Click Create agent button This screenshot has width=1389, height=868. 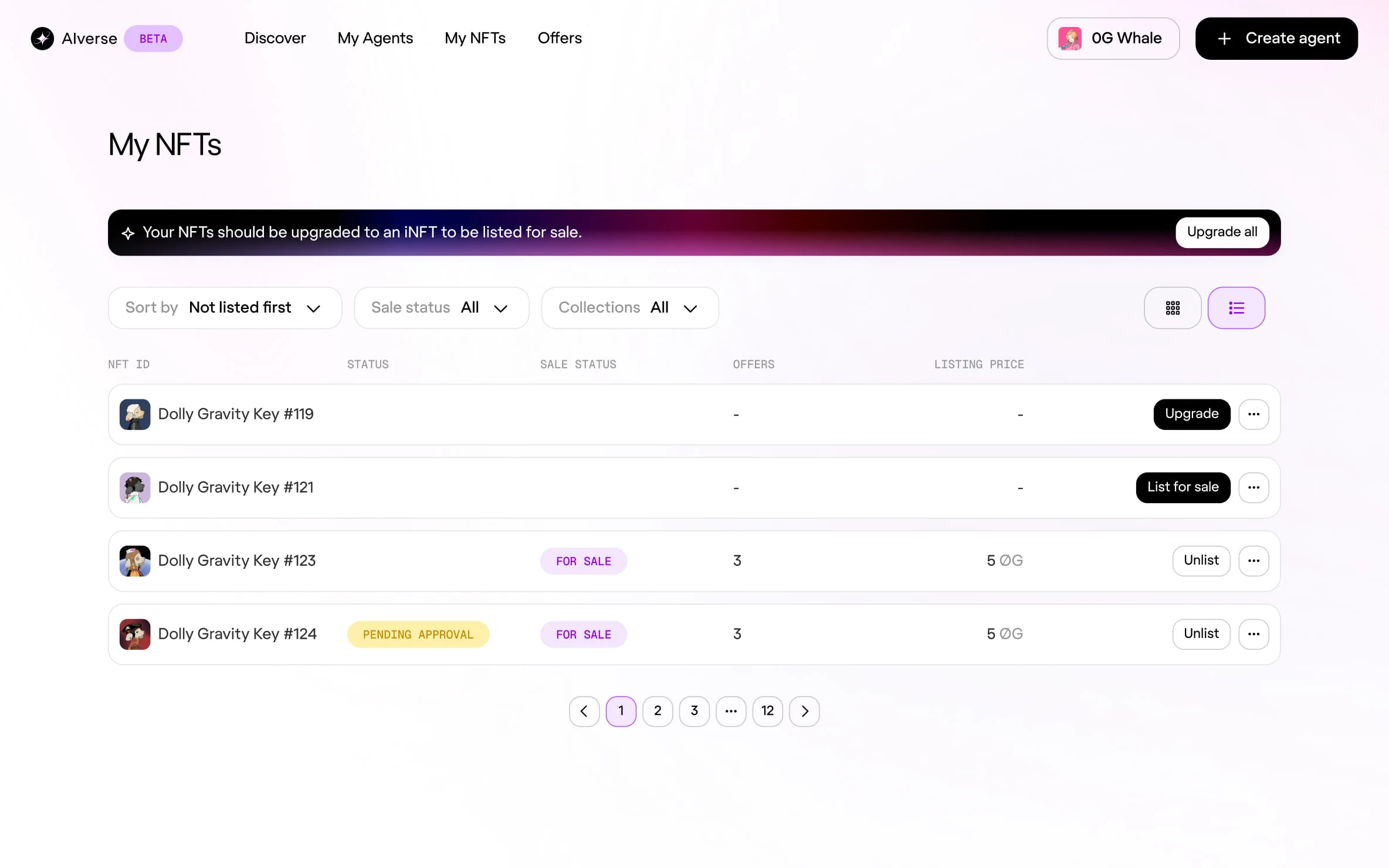coord(1276,39)
